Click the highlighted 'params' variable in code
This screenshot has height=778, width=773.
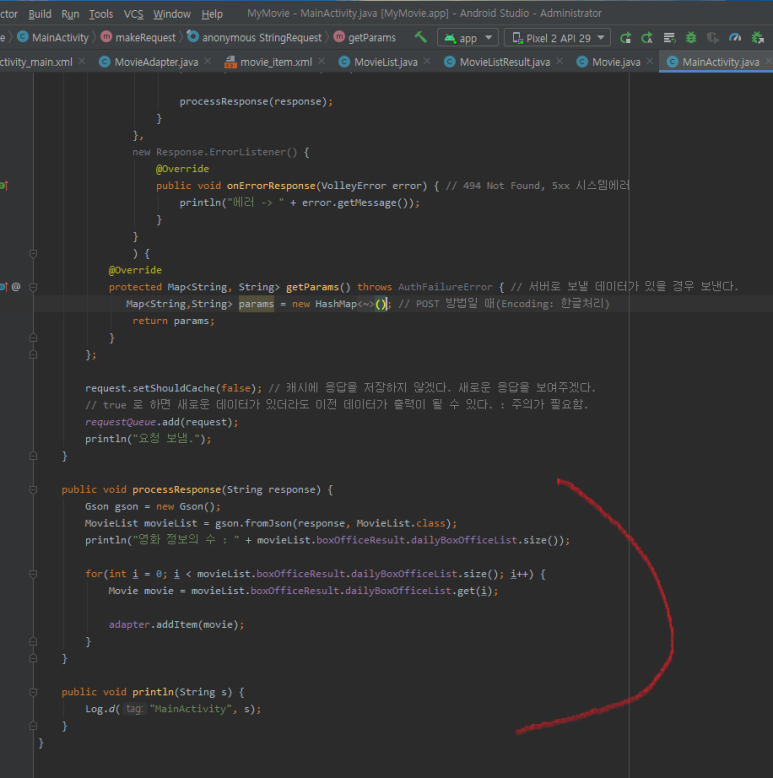point(256,304)
